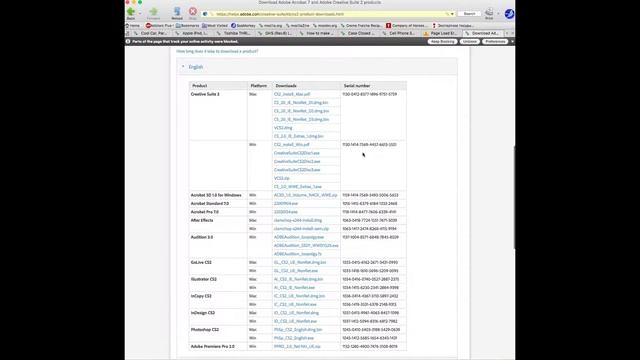Download CS2_Install_Mac.pdf
Image resolution: width=640 pixels, height=360 pixels.
click(x=292, y=94)
